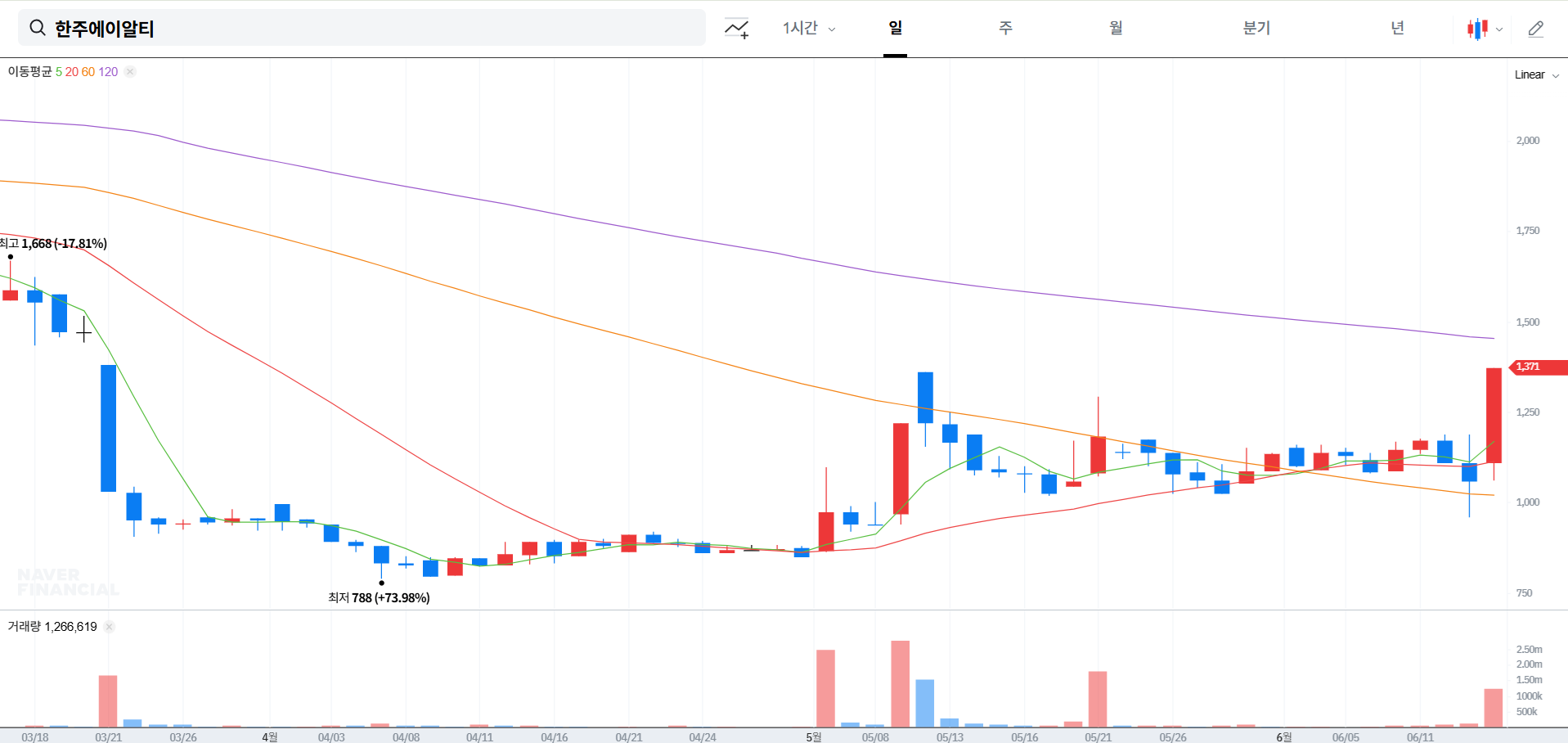Switch to the 일 daily tab
This screenshot has width=1568, height=743.
pos(896,29)
